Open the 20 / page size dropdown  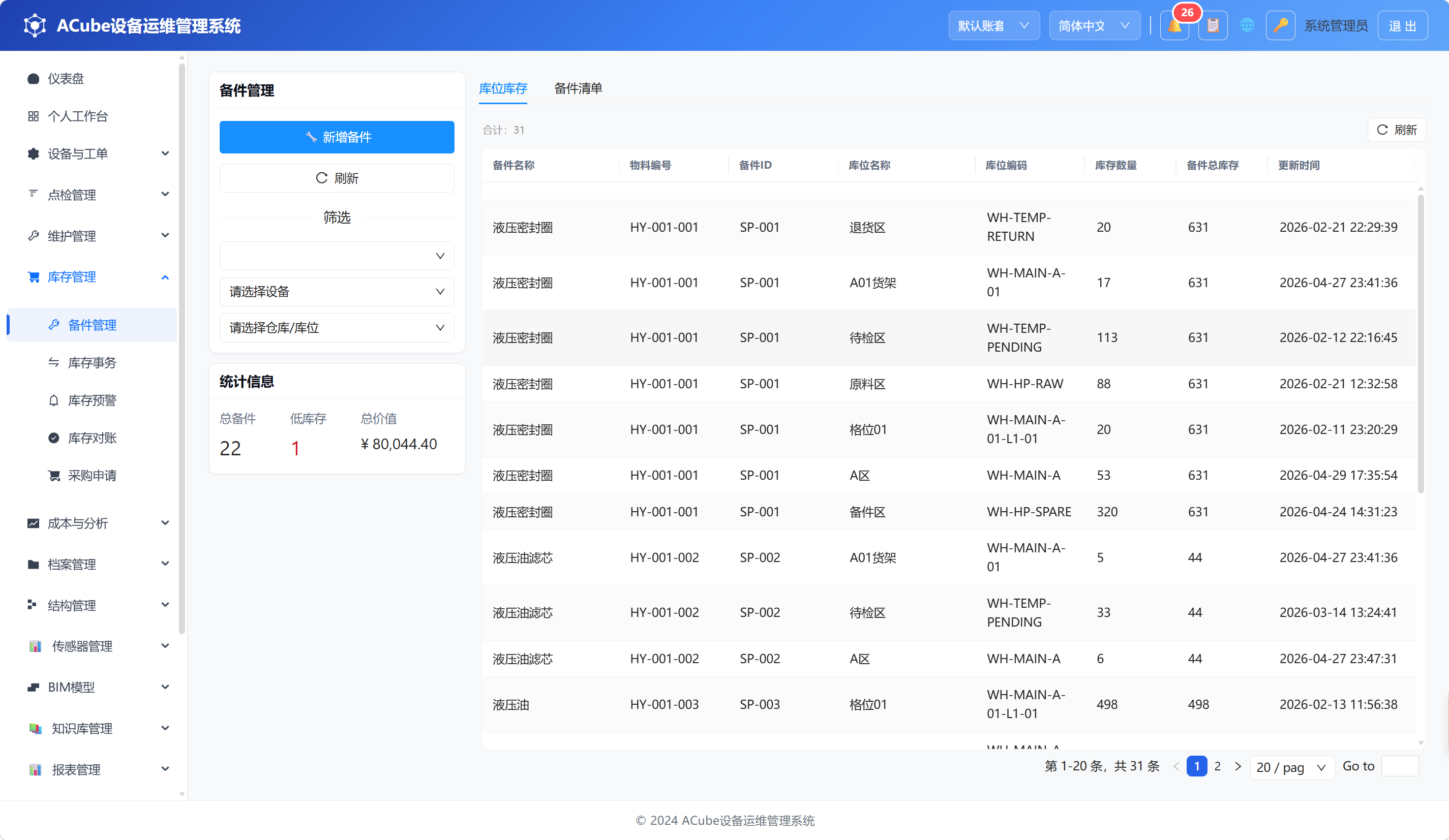pyautogui.click(x=1292, y=767)
